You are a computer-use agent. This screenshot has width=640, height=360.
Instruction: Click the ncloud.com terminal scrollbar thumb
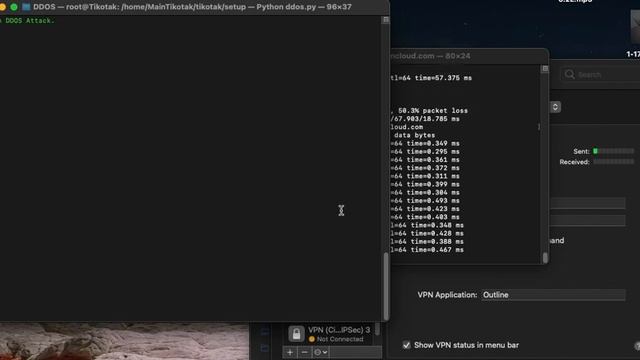coord(545,258)
